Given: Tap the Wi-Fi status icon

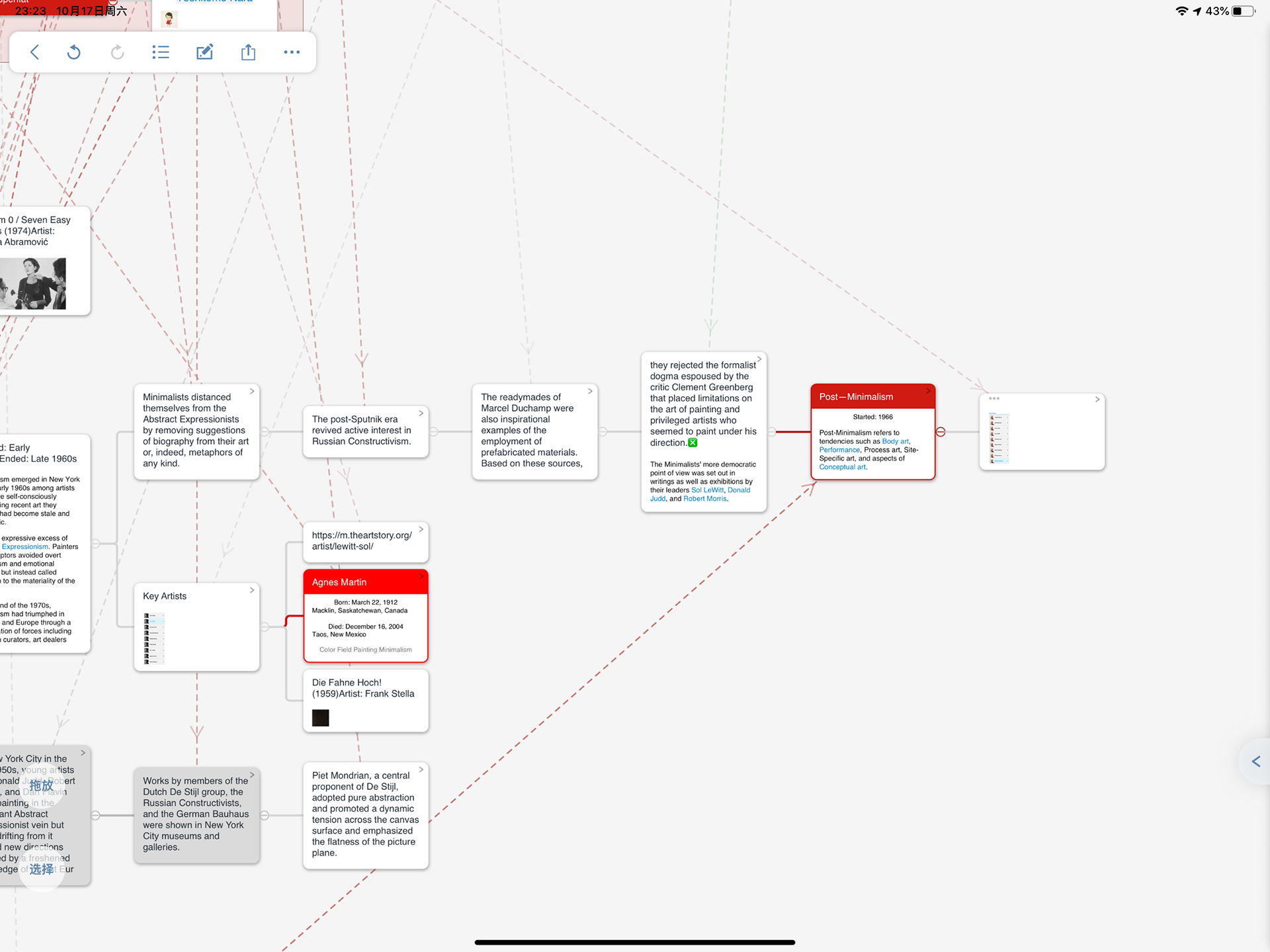Looking at the screenshot, I should (x=1181, y=11).
